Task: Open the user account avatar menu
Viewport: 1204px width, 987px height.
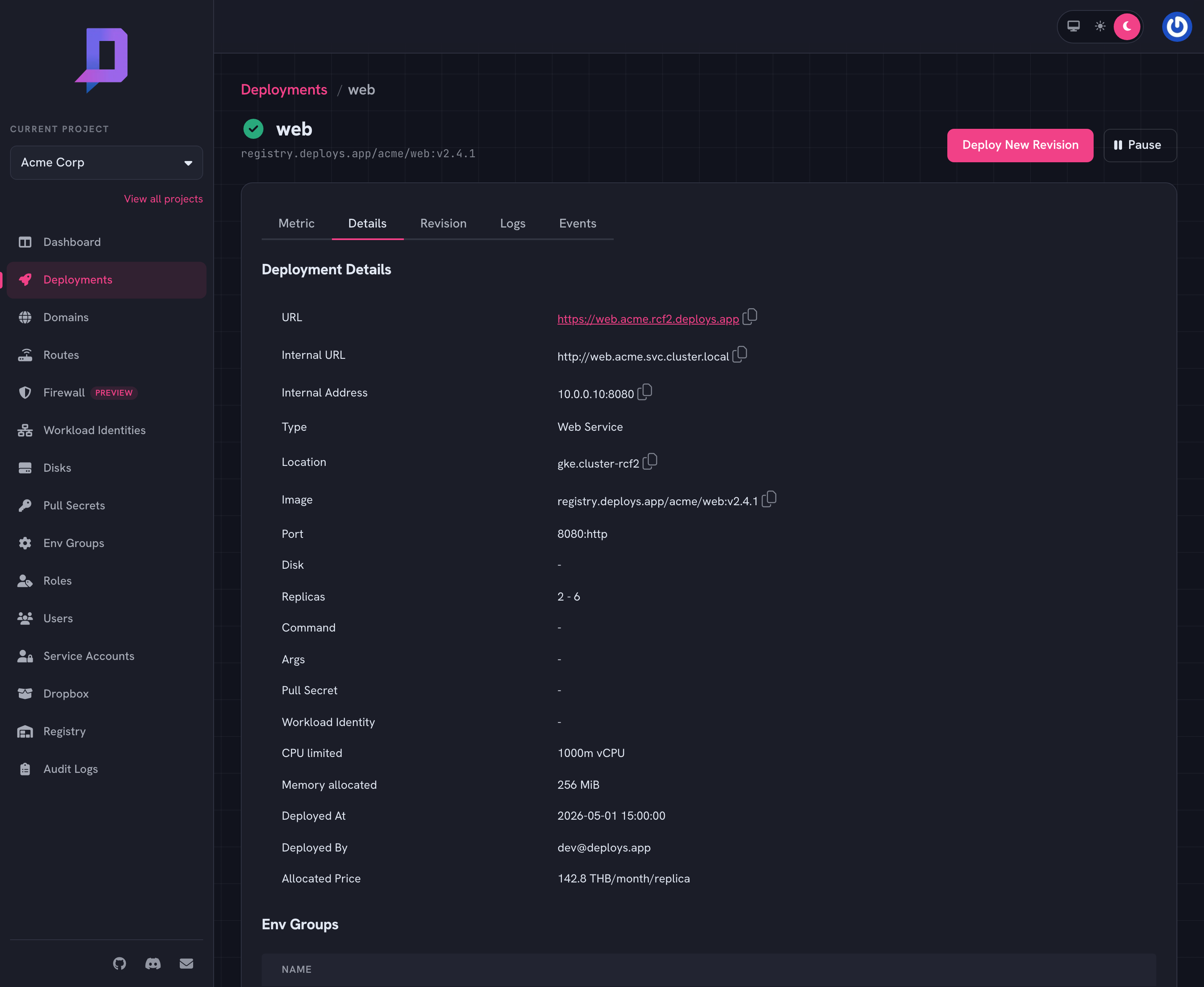Action: [1177, 26]
